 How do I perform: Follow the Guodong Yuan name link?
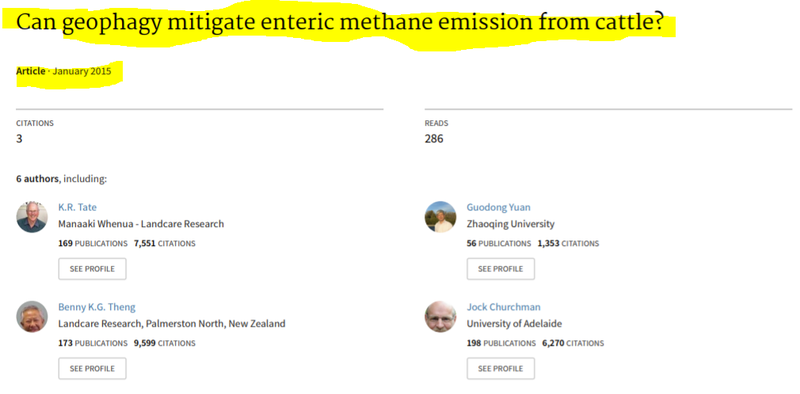pyautogui.click(x=498, y=207)
